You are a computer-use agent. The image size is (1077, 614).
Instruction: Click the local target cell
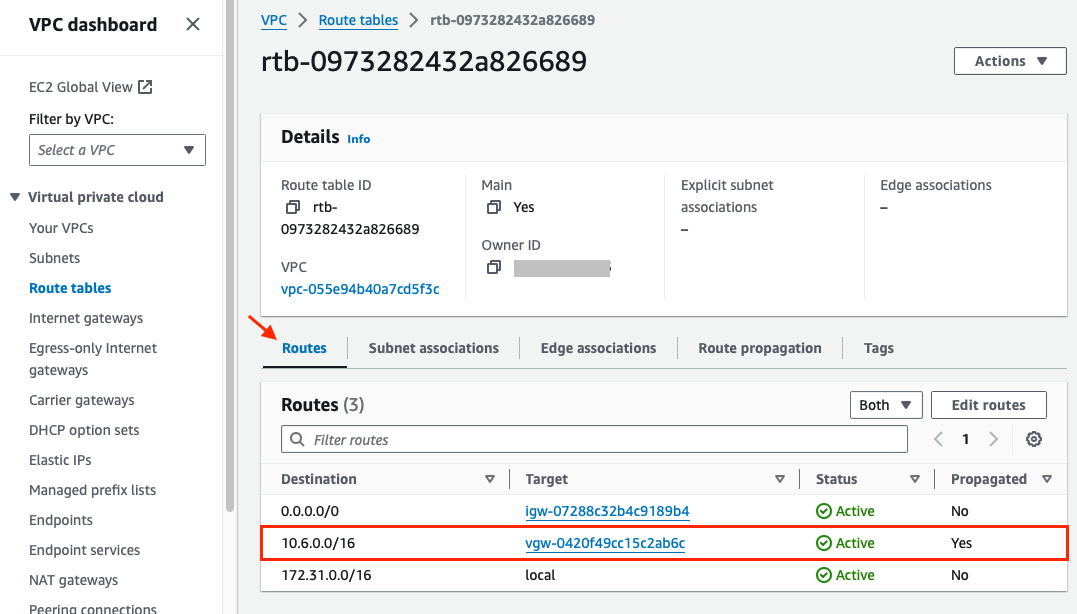point(540,575)
